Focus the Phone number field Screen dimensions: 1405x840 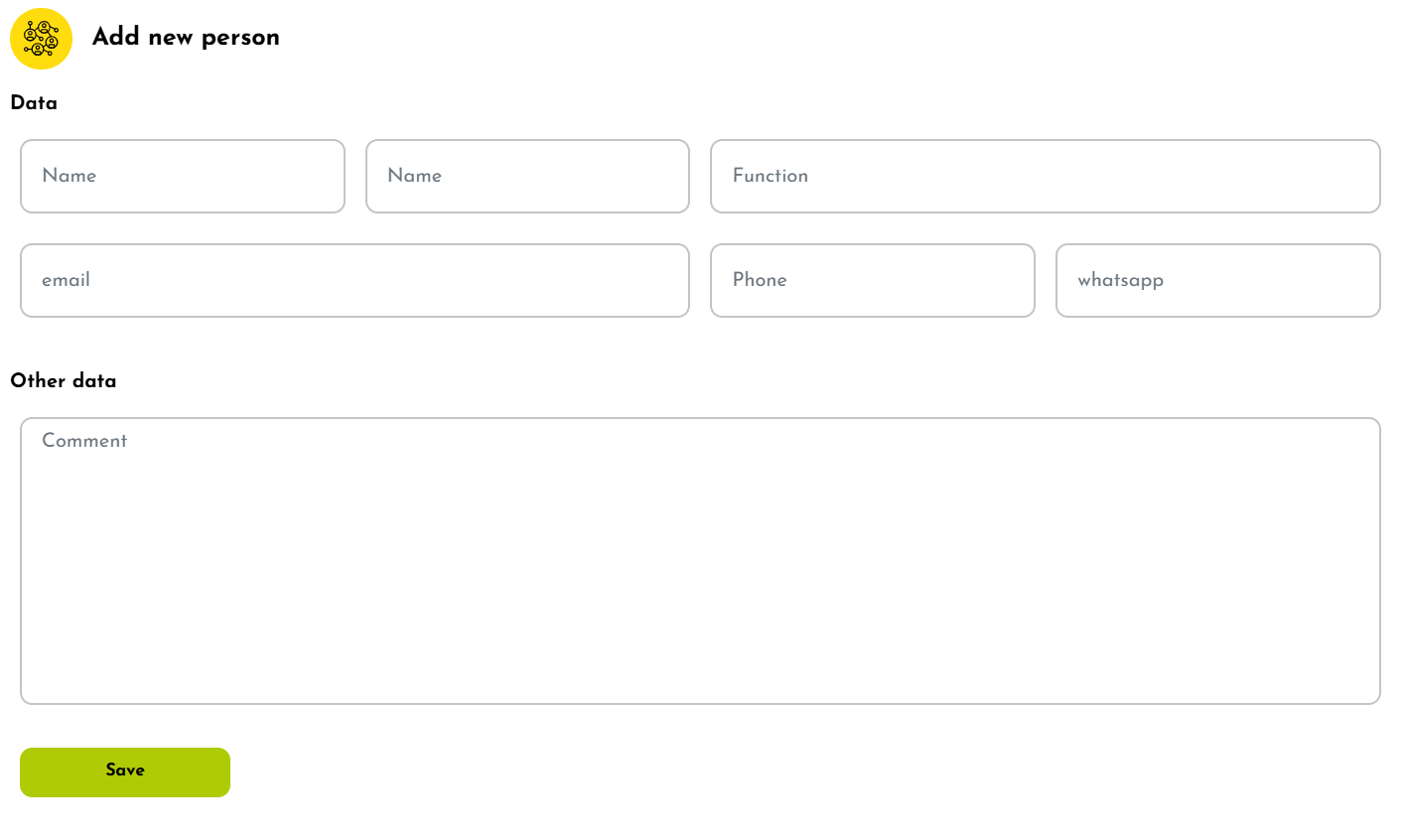(872, 280)
